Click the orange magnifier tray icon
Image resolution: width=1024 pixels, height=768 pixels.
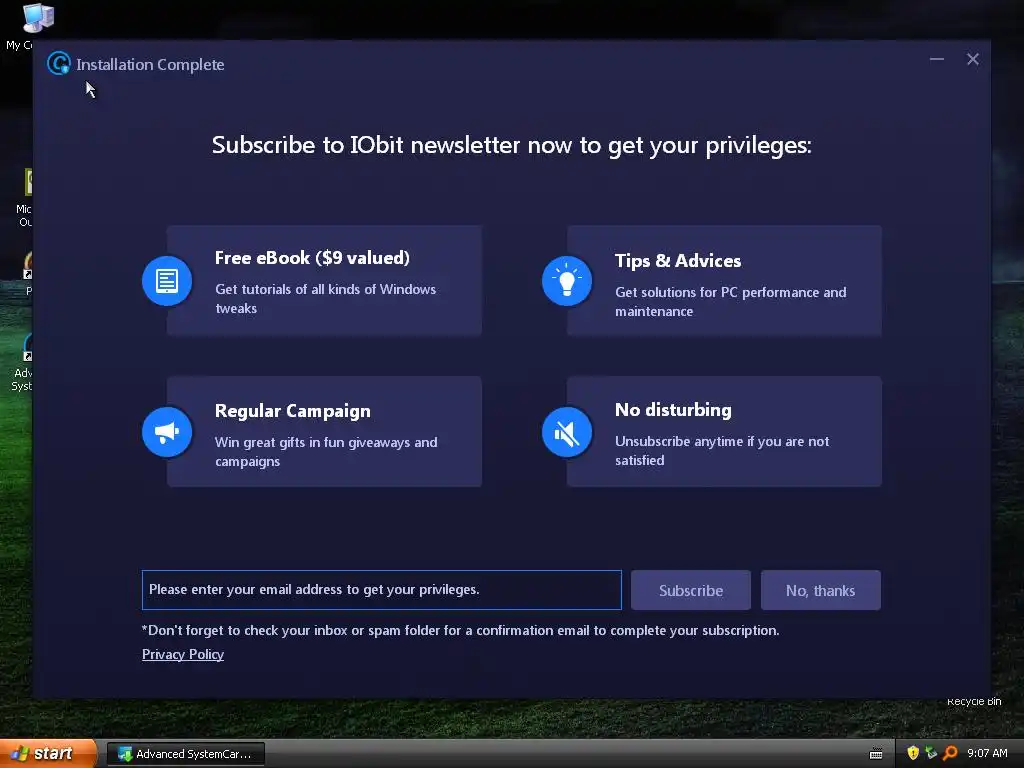pyautogui.click(x=950, y=753)
